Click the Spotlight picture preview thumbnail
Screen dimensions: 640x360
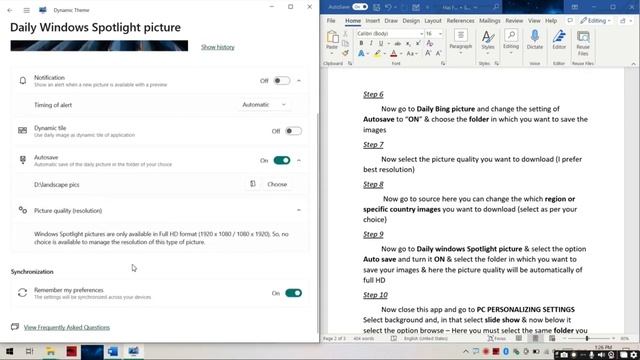point(99,45)
